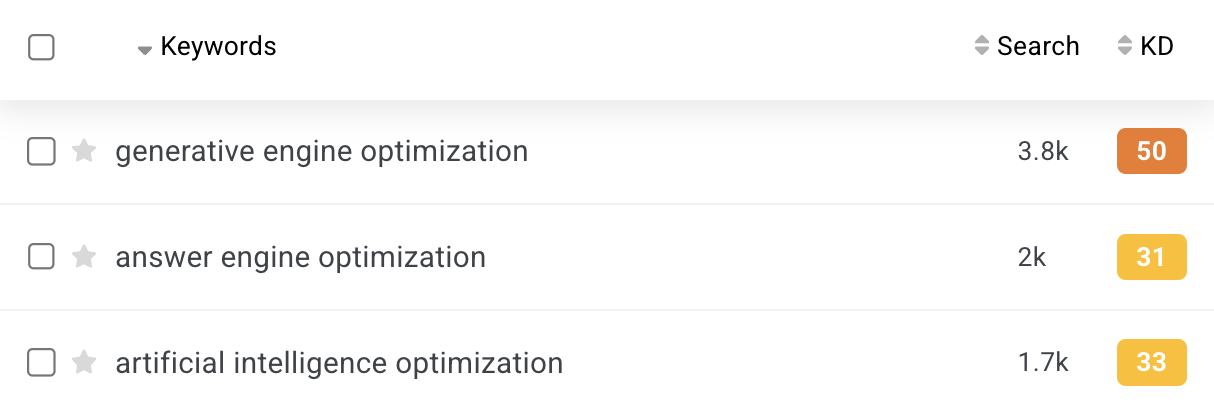
Task: Click the yellow KD badge showing 33
Action: pyautogui.click(x=1152, y=363)
